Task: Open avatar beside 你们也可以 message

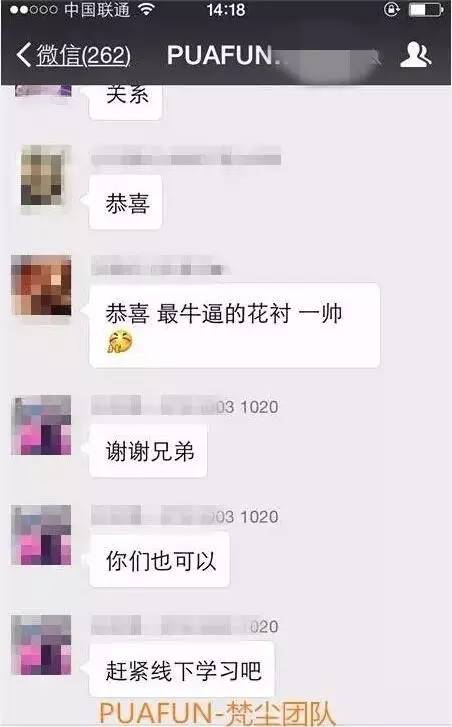Action: coord(41,535)
